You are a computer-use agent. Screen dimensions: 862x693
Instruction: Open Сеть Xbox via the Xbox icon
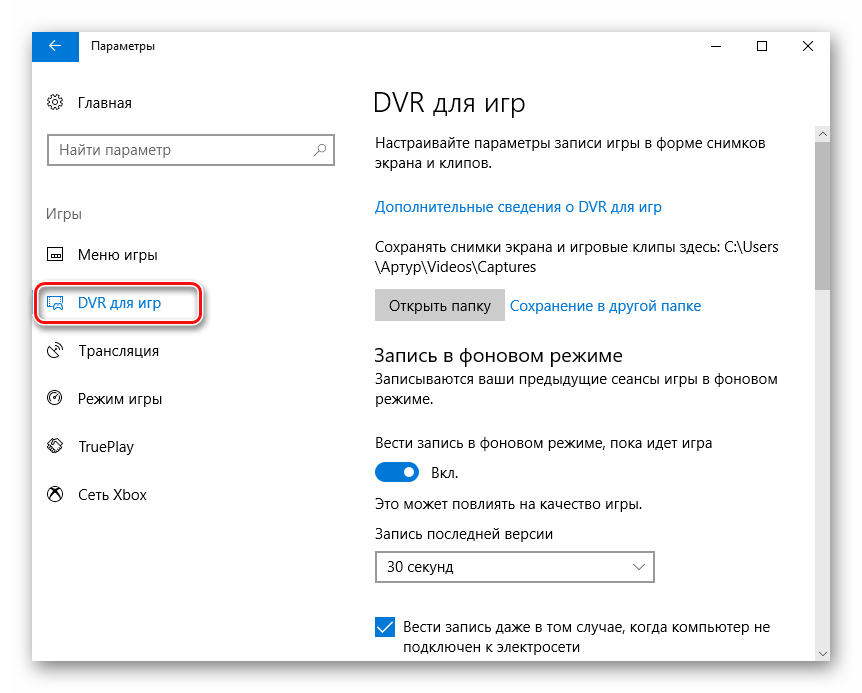55,494
